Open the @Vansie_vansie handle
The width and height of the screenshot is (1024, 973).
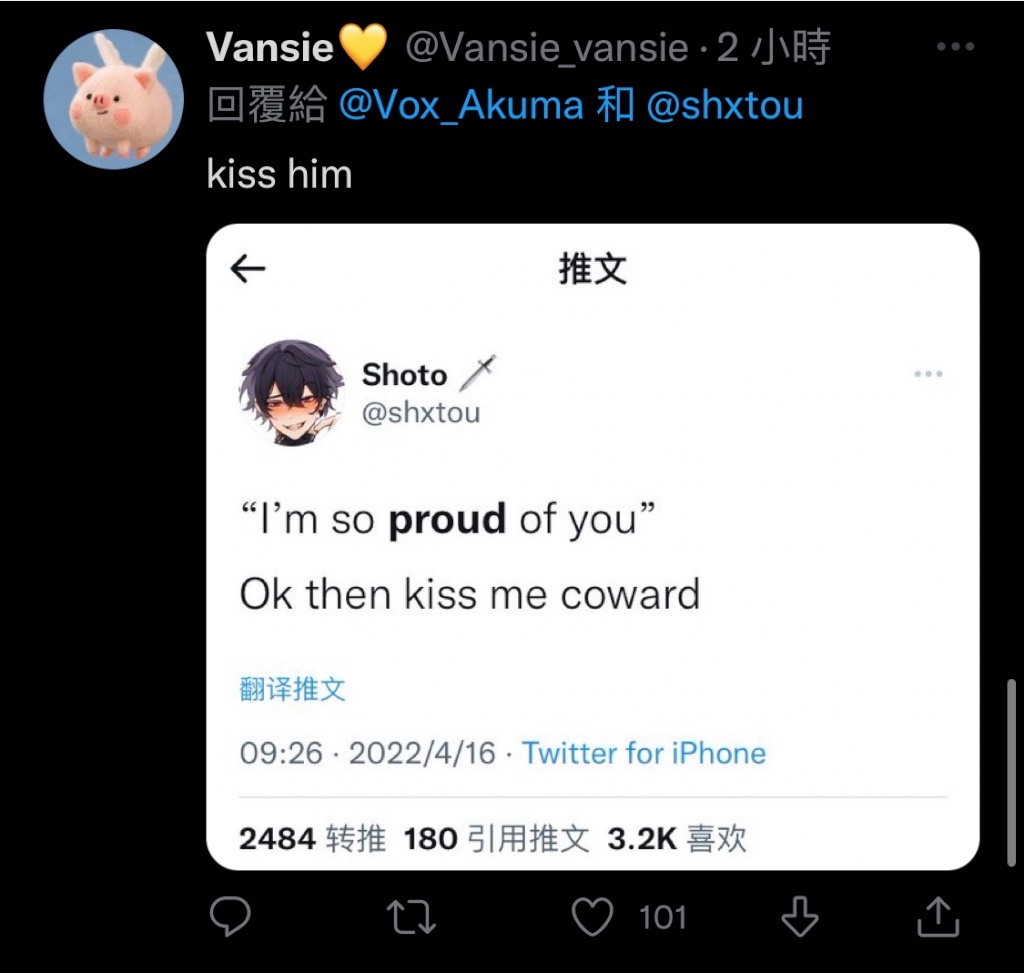pos(547,48)
